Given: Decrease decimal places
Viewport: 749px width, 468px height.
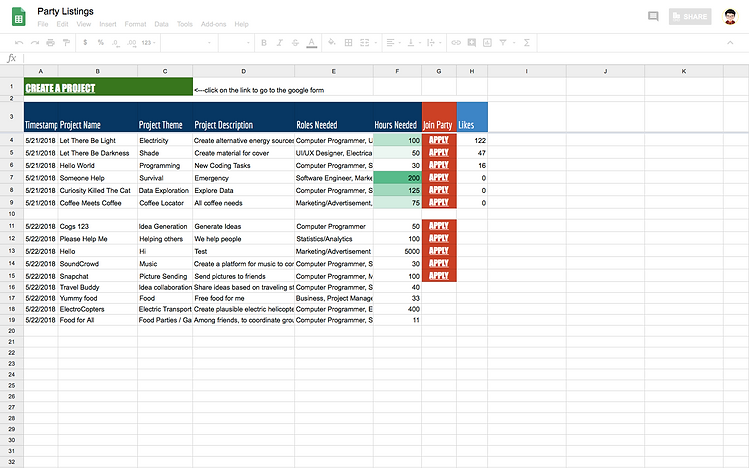Looking at the screenshot, I should pyautogui.click(x=116, y=43).
